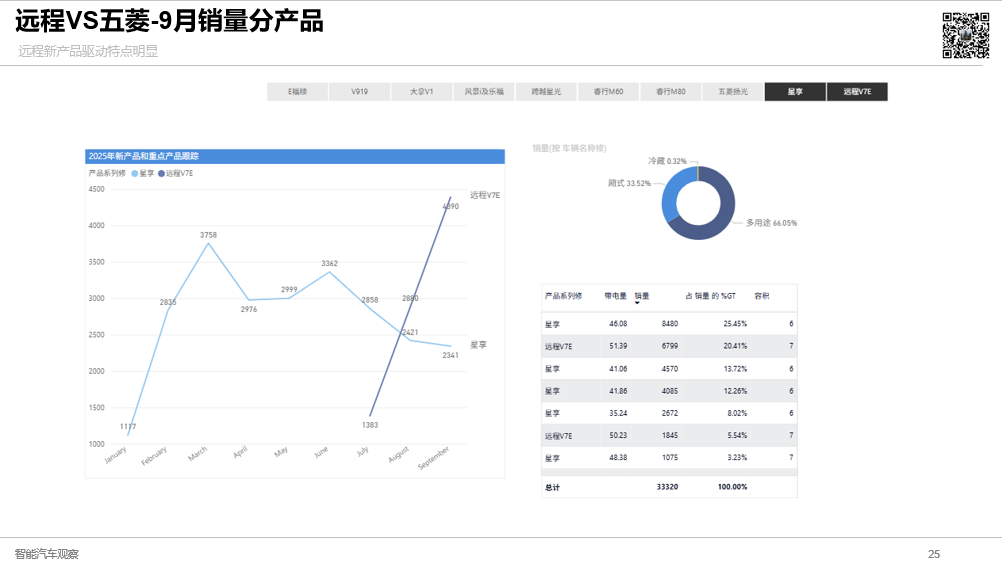Click the QR code image

[966, 35]
